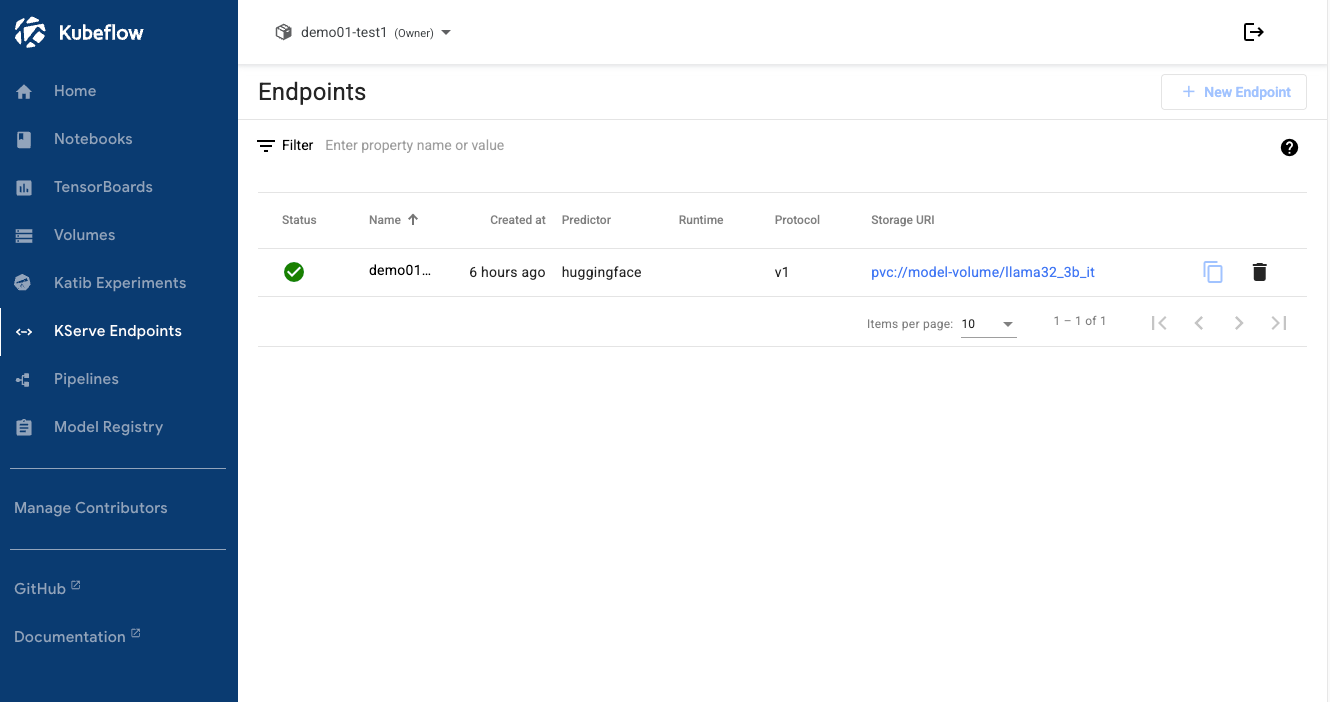Click the Predictor column header
This screenshot has width=1330, height=702.
[x=586, y=220]
